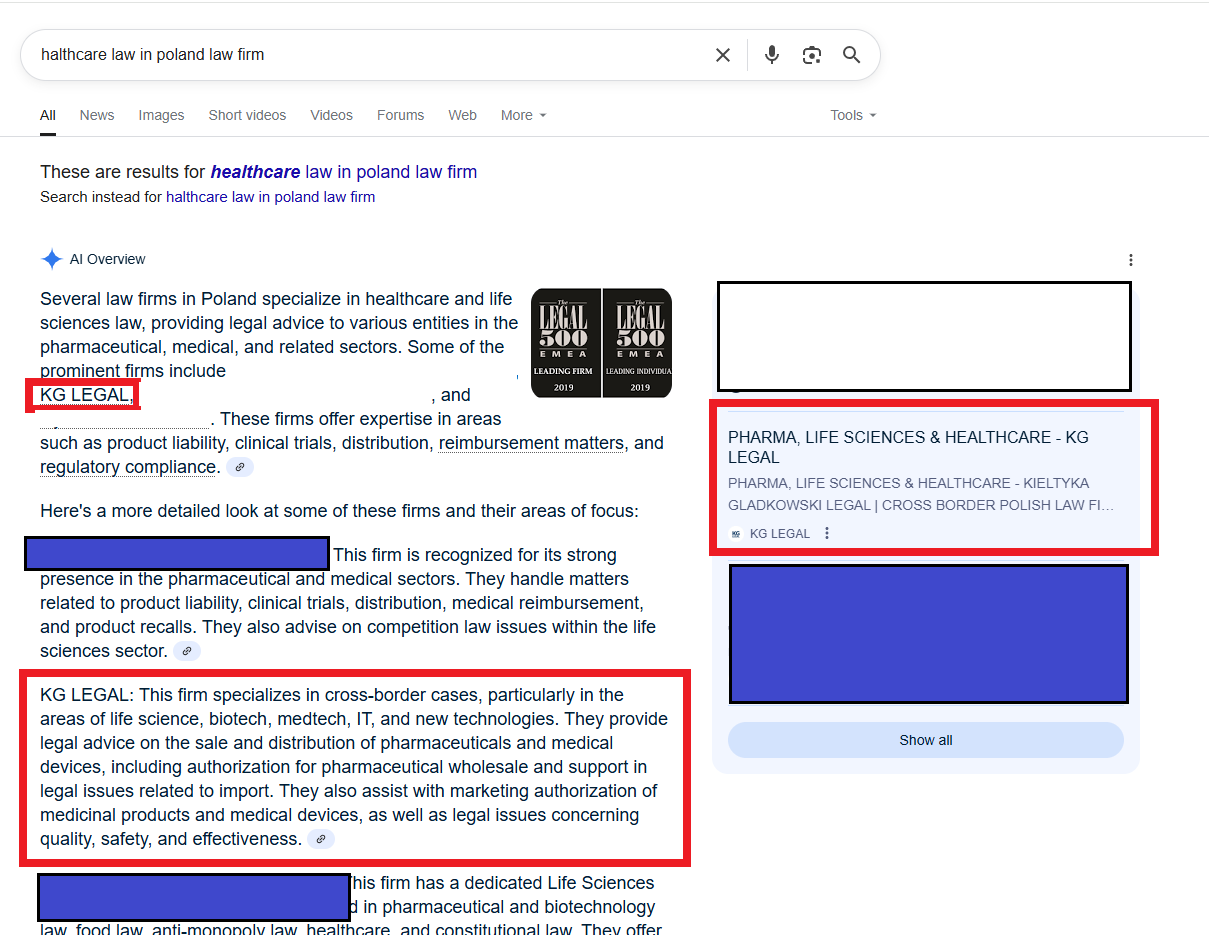Screen dimensions: 1209x935
Task: Click the KG LEGAL favicon in source card
Action: (736, 534)
